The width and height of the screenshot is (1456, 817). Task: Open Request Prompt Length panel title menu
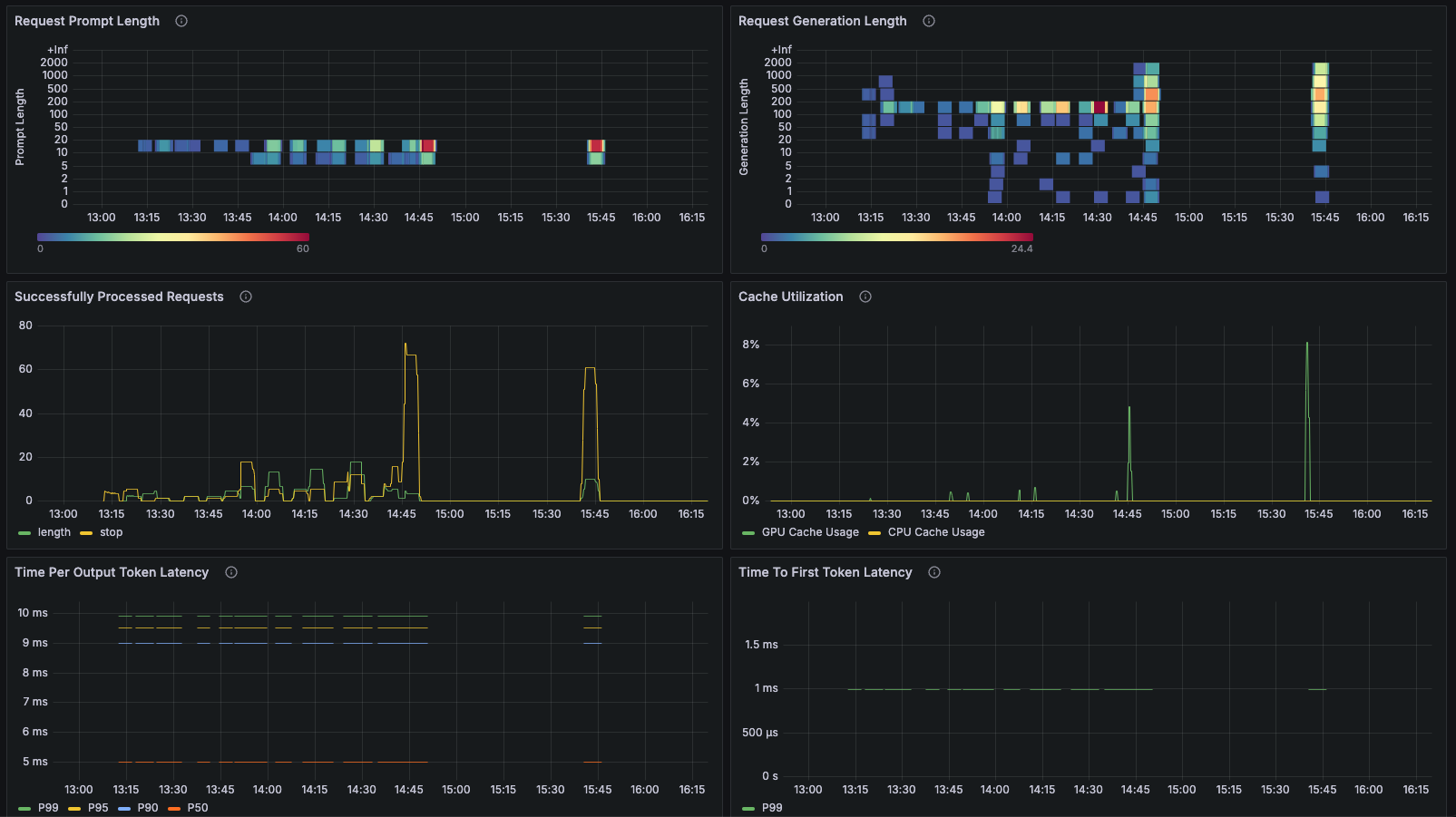point(87,21)
